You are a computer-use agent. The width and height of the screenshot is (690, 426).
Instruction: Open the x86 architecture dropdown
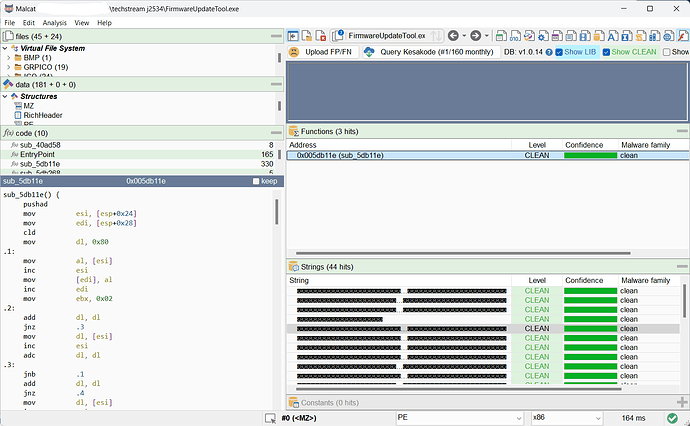coord(566,418)
